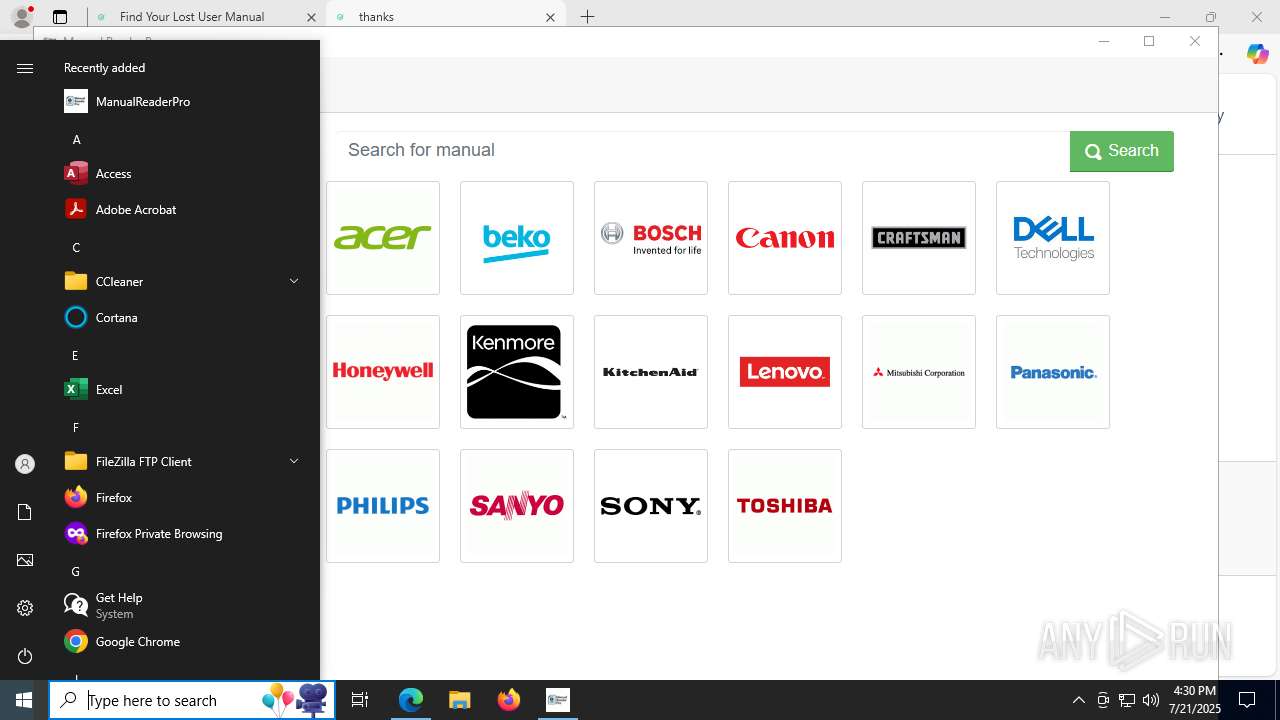Open File Explorer from the taskbar
1280x720 pixels.
pos(460,700)
